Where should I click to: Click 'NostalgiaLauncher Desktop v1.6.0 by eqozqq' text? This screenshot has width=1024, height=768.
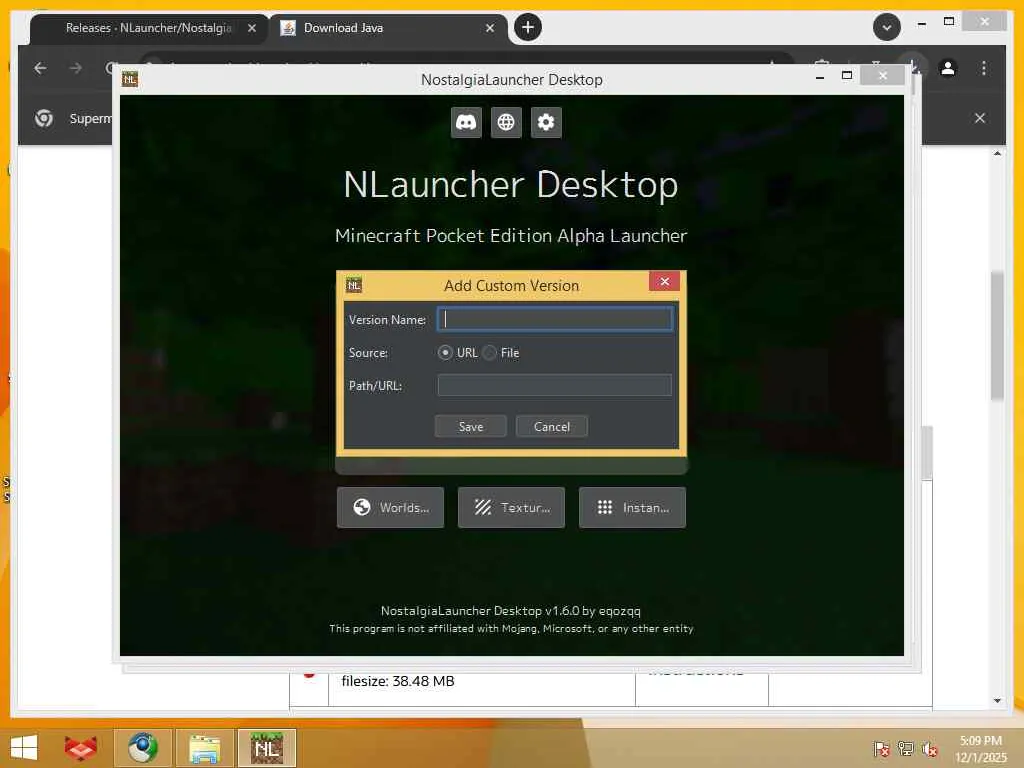tap(511, 611)
